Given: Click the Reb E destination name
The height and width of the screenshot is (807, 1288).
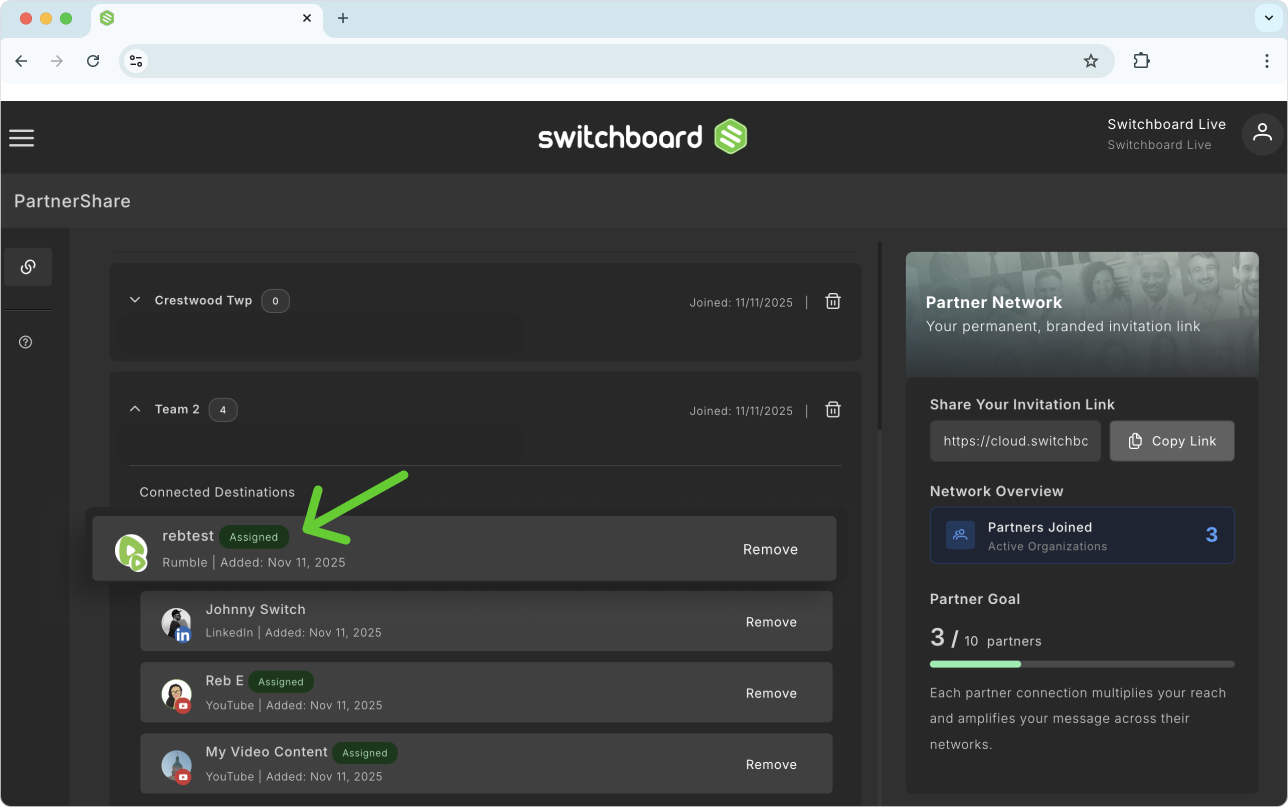Looking at the screenshot, I should point(225,681).
